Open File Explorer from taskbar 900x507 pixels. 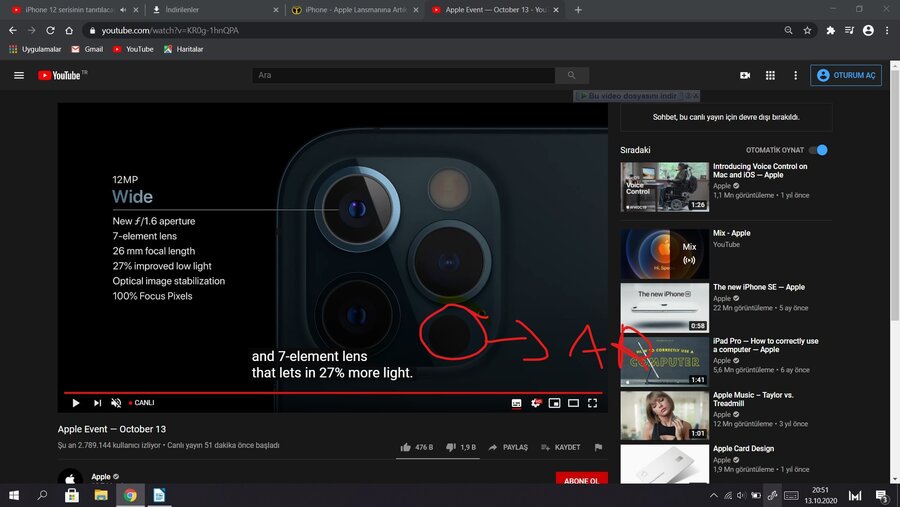[101, 495]
